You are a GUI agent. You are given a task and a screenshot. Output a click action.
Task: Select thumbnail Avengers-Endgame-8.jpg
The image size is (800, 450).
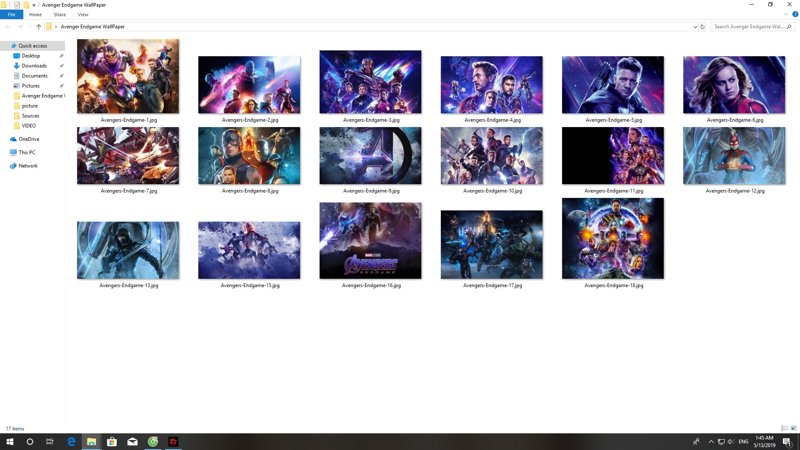coord(249,156)
